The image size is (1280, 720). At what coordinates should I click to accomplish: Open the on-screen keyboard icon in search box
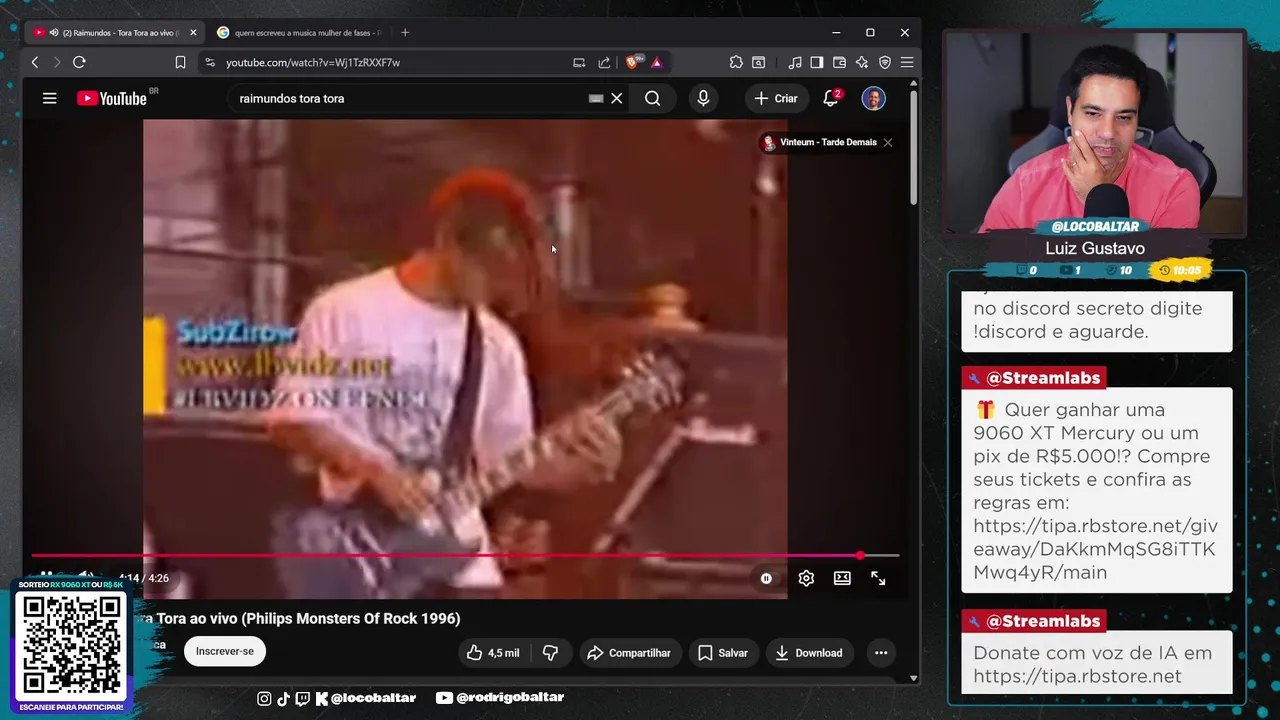596,98
